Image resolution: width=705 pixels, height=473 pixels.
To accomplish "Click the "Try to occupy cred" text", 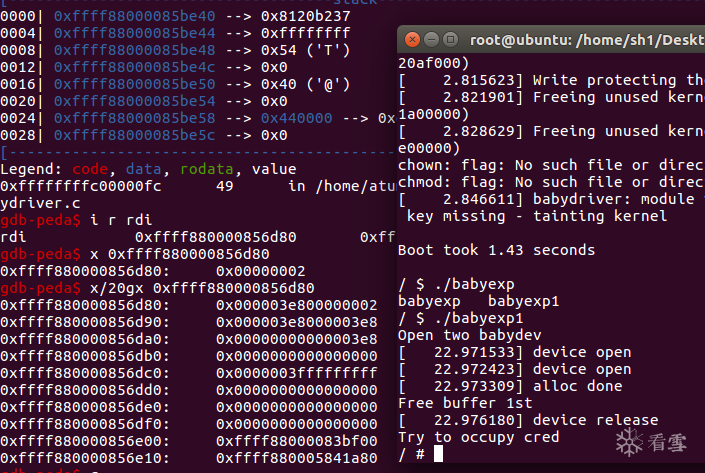I will (x=478, y=437).
